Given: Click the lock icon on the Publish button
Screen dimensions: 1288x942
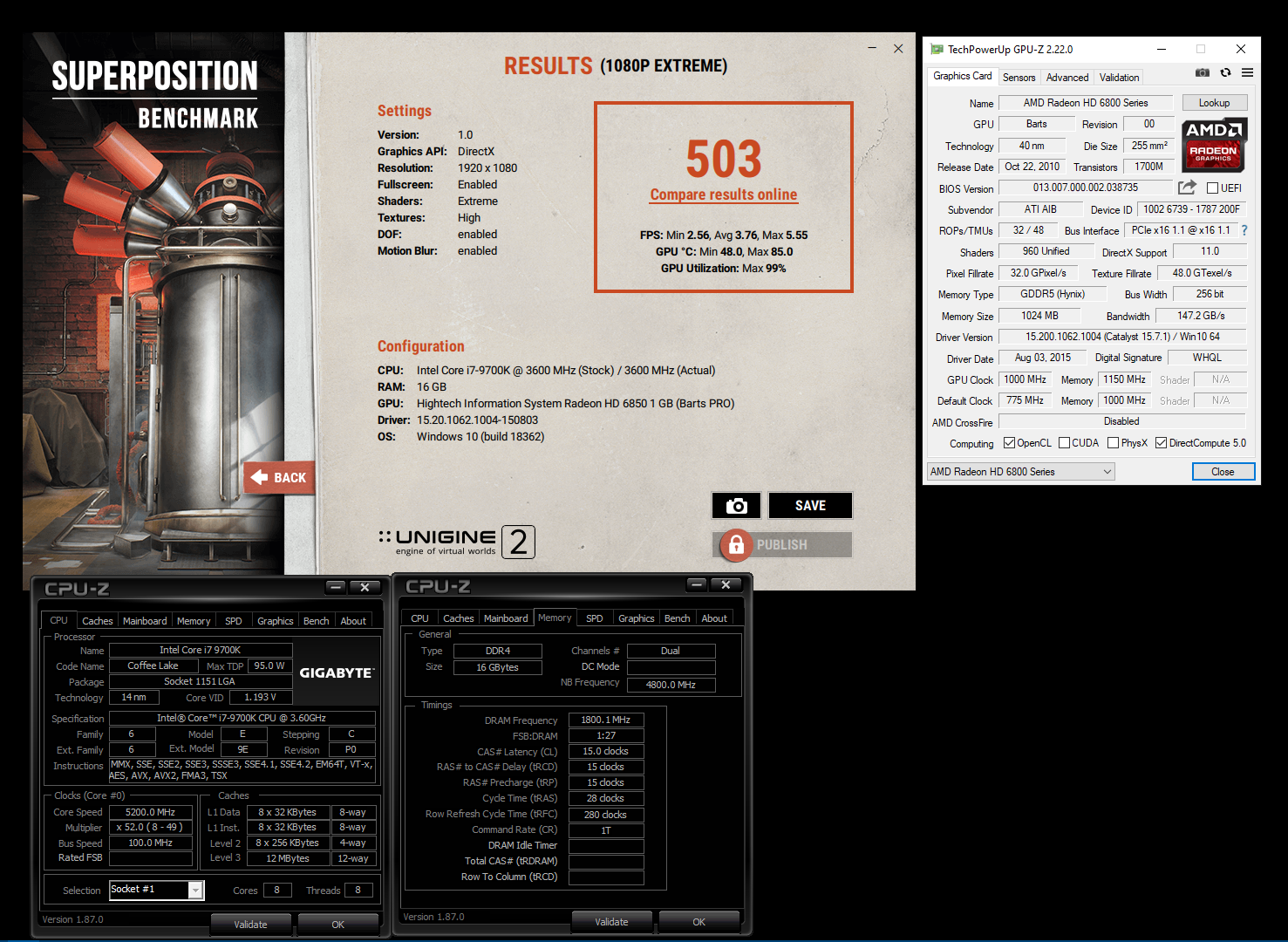Looking at the screenshot, I should [x=736, y=545].
